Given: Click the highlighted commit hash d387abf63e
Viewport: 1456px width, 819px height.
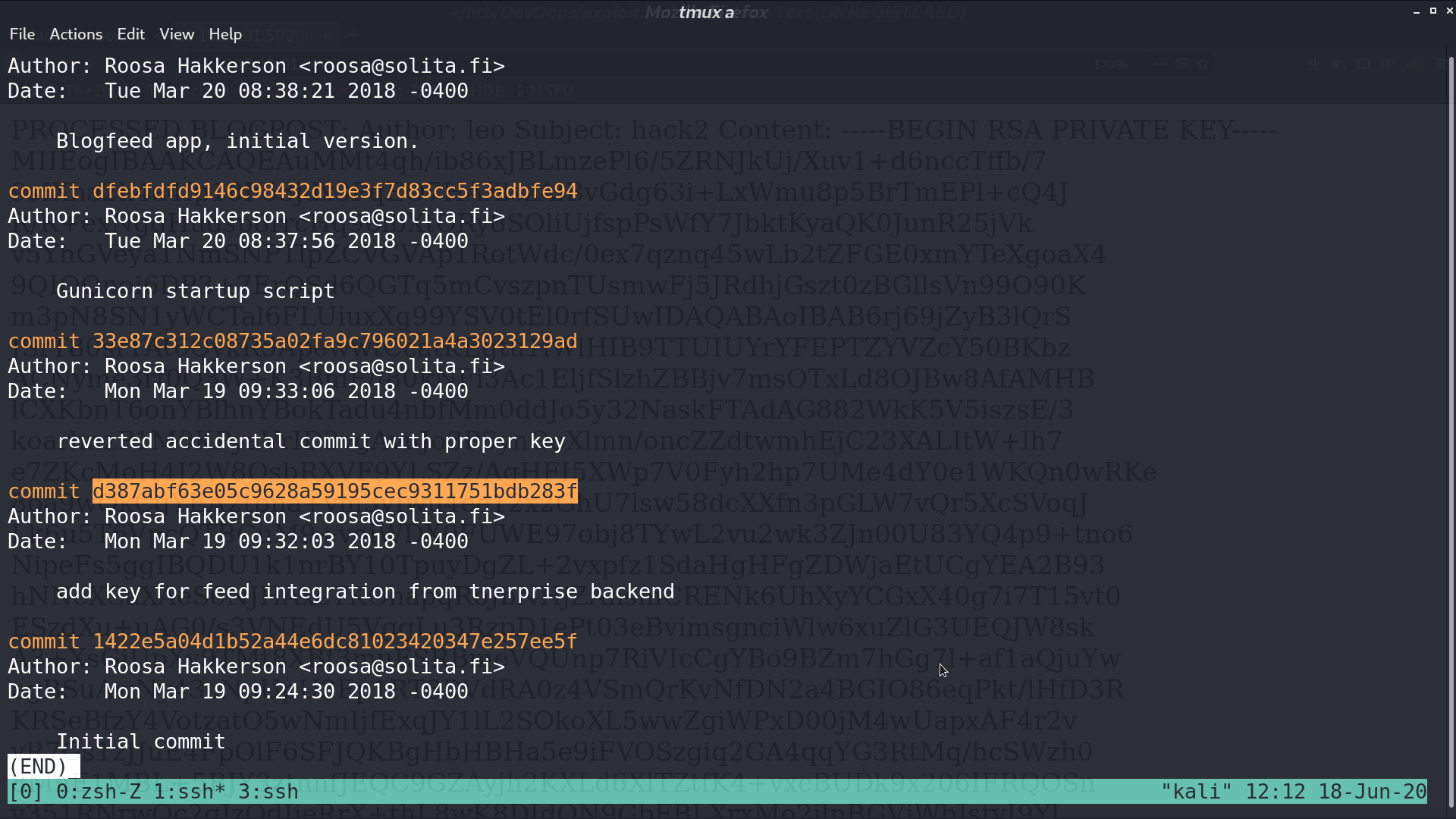Looking at the screenshot, I should tap(334, 491).
